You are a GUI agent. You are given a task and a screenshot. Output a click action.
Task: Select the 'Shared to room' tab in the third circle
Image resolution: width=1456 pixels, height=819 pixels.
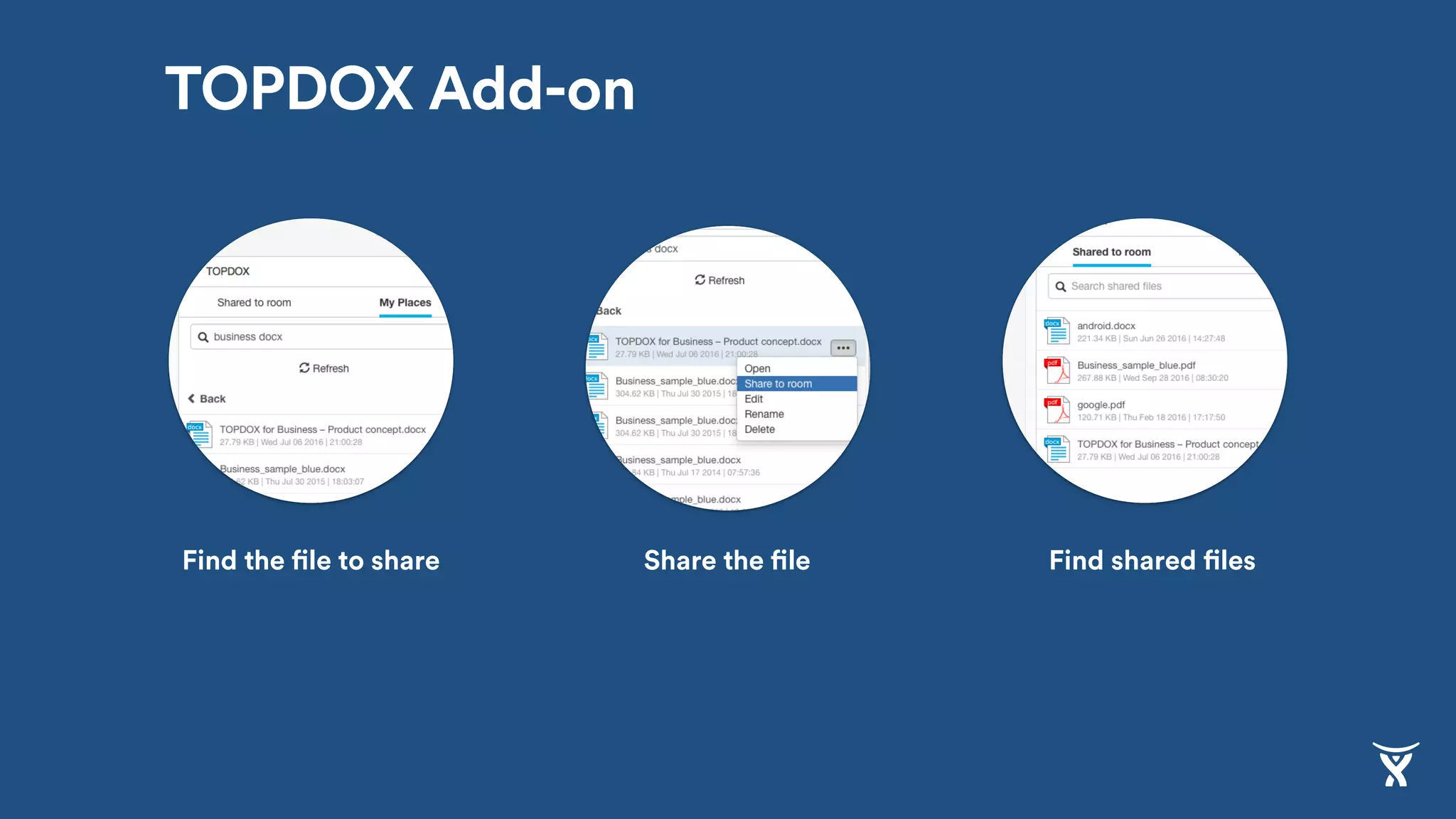click(1111, 252)
